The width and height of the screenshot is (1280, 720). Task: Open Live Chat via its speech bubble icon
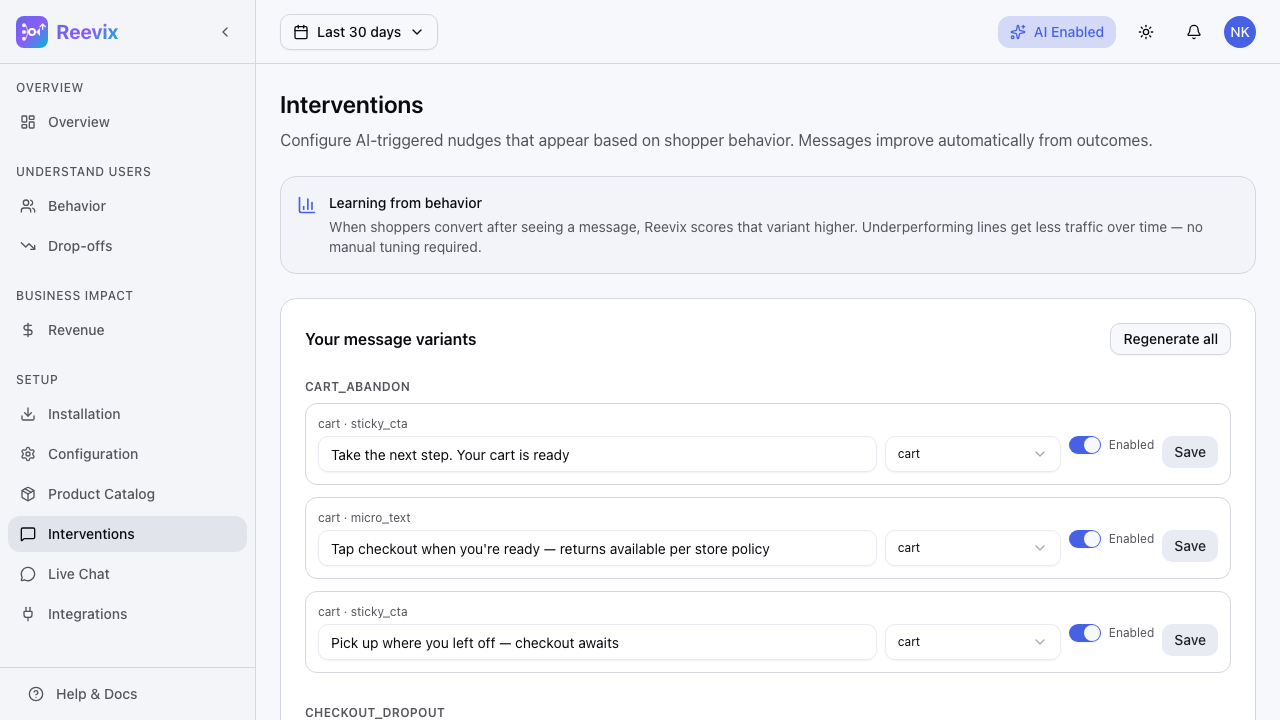tap(28, 574)
